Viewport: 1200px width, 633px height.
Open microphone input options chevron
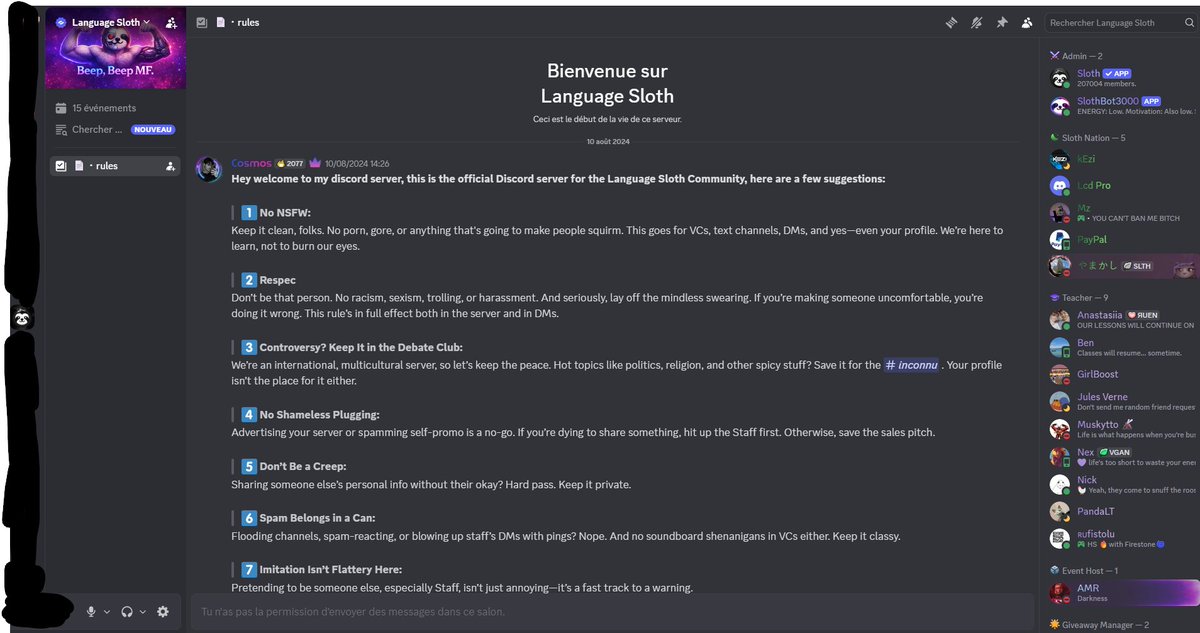click(107, 611)
